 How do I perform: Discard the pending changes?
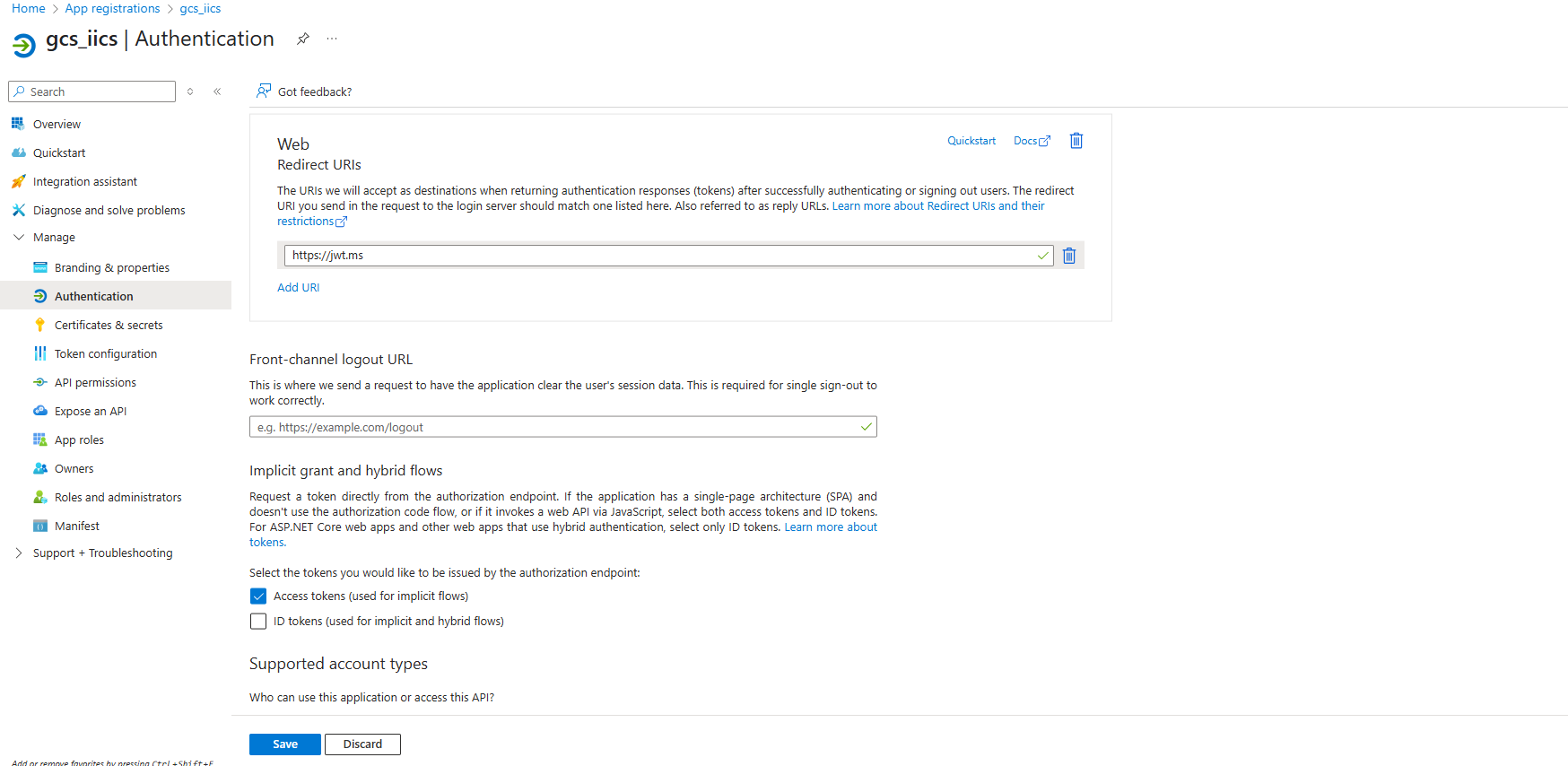[362, 744]
